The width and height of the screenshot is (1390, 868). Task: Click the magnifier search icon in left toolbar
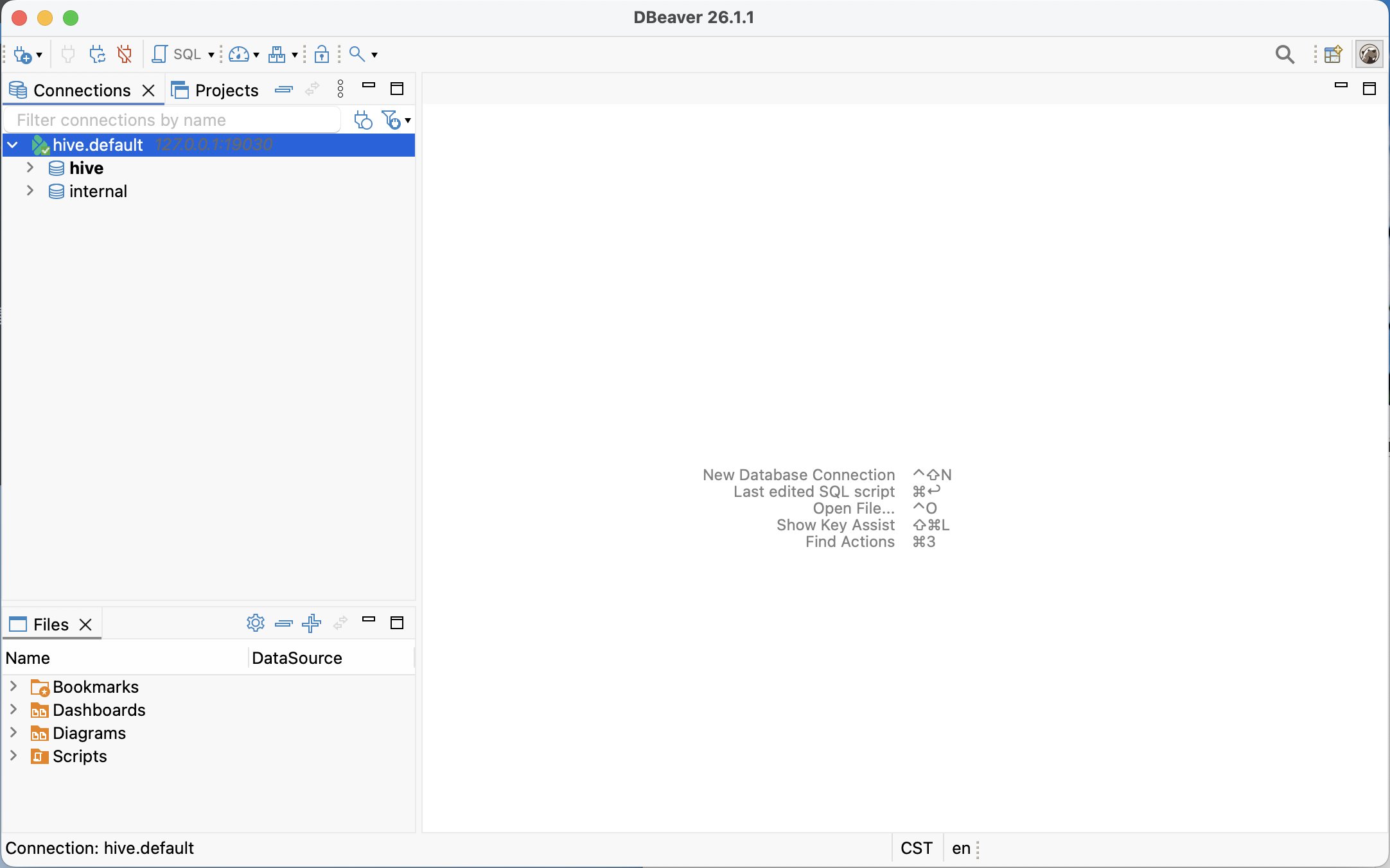[x=356, y=54]
